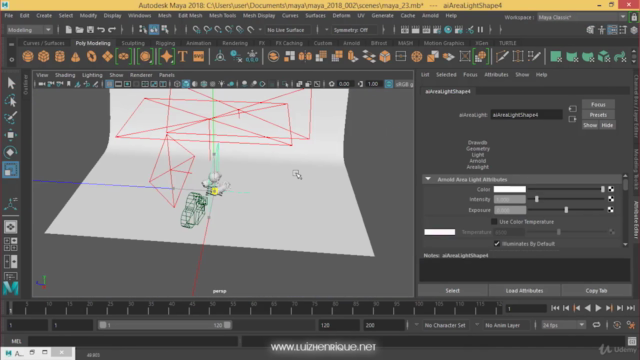Create a polygon plane from shelf
Viewport: 640px width, 360px height.
107,56
